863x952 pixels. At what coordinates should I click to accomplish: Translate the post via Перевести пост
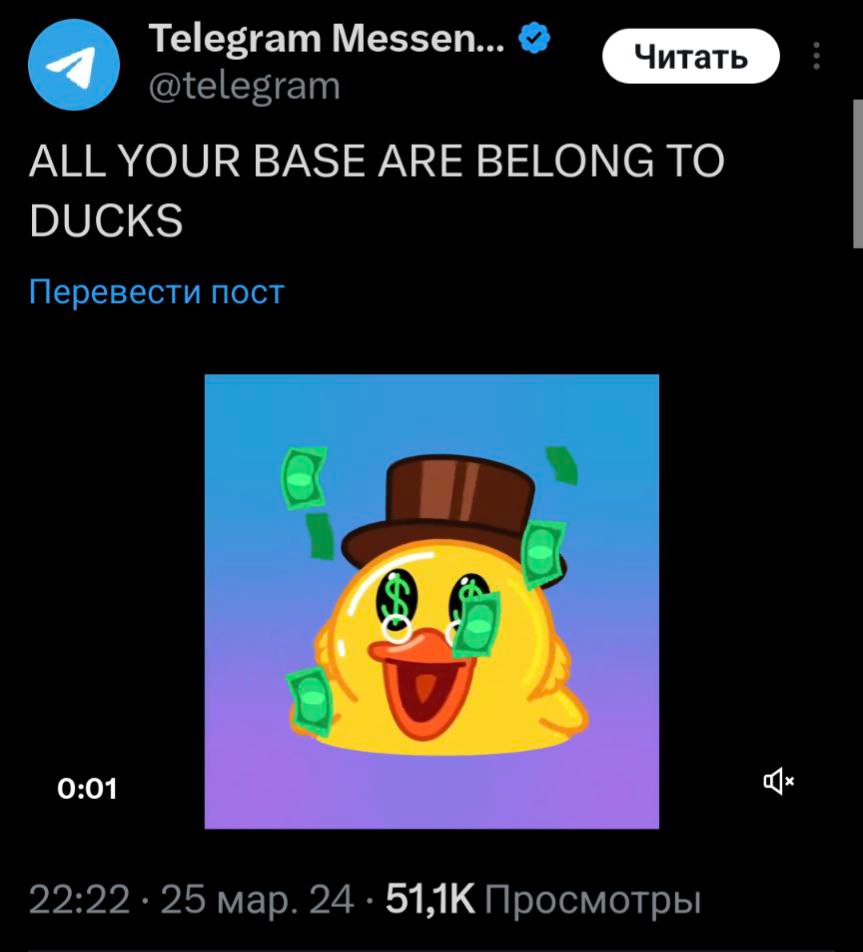157,292
